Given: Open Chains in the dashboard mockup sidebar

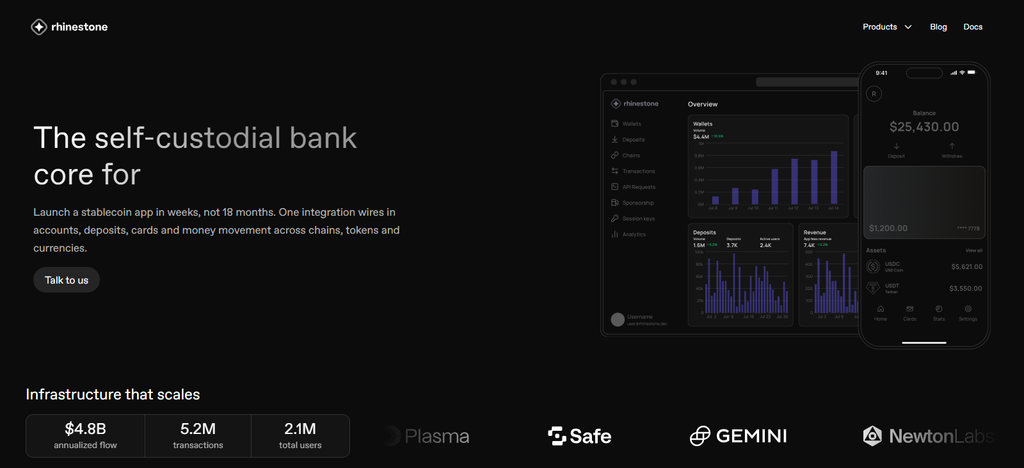Looking at the screenshot, I should click(626, 155).
